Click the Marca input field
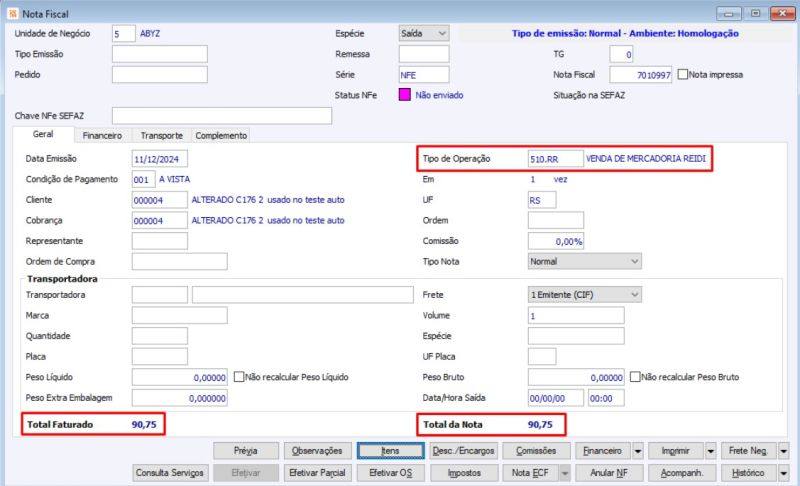The width and height of the screenshot is (800, 486). (x=180, y=315)
